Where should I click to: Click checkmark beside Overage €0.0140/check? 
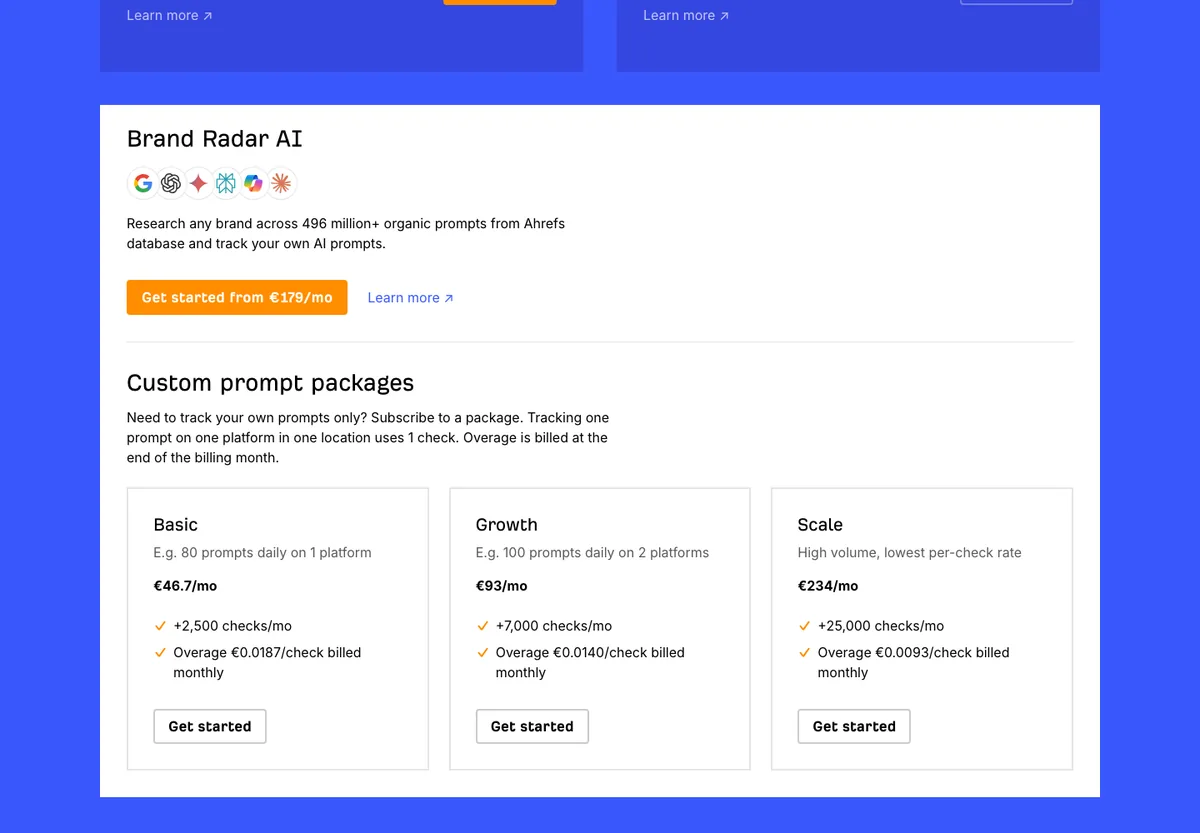tap(482, 652)
